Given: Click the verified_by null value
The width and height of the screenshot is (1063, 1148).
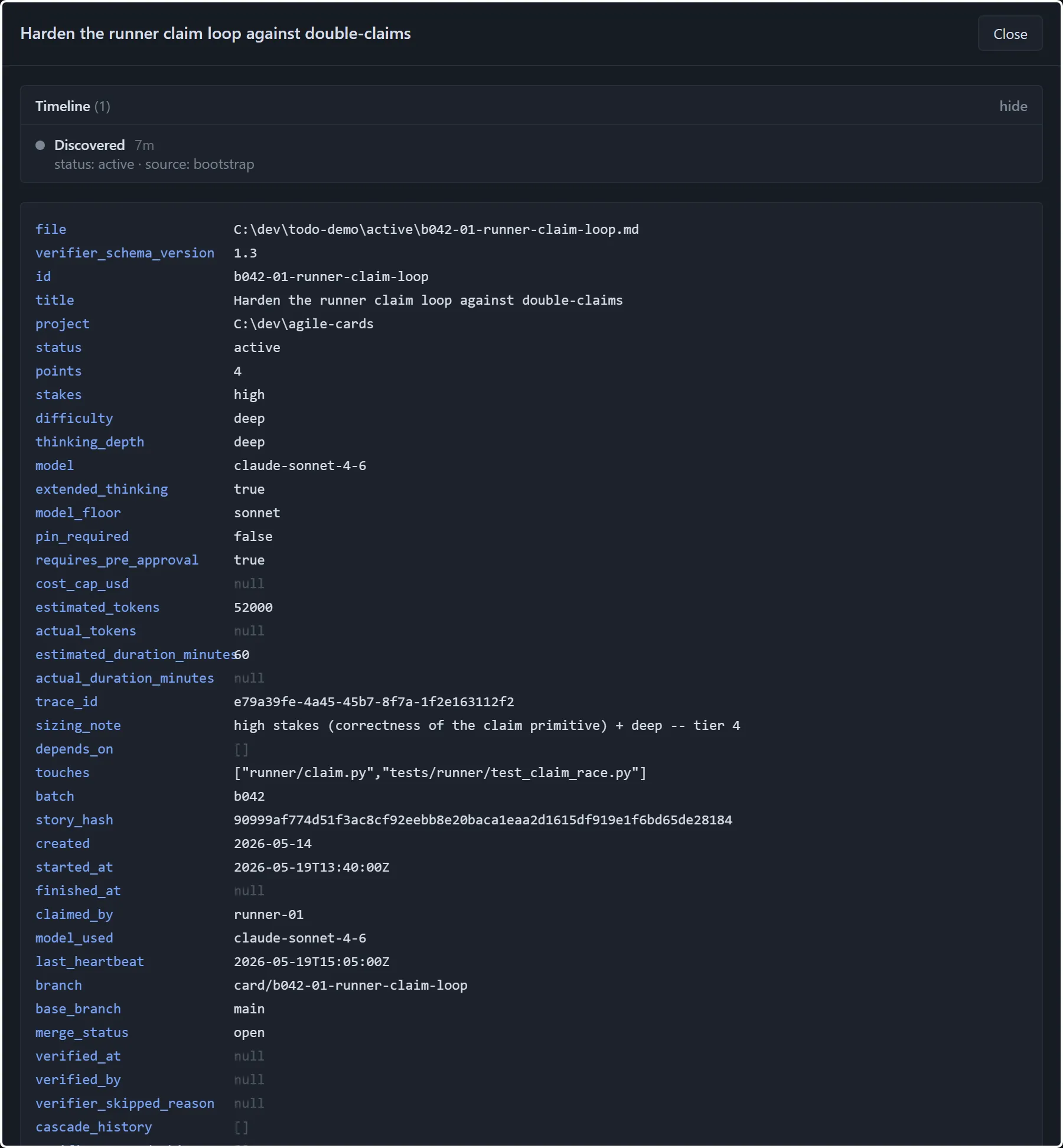Looking at the screenshot, I should point(249,1079).
